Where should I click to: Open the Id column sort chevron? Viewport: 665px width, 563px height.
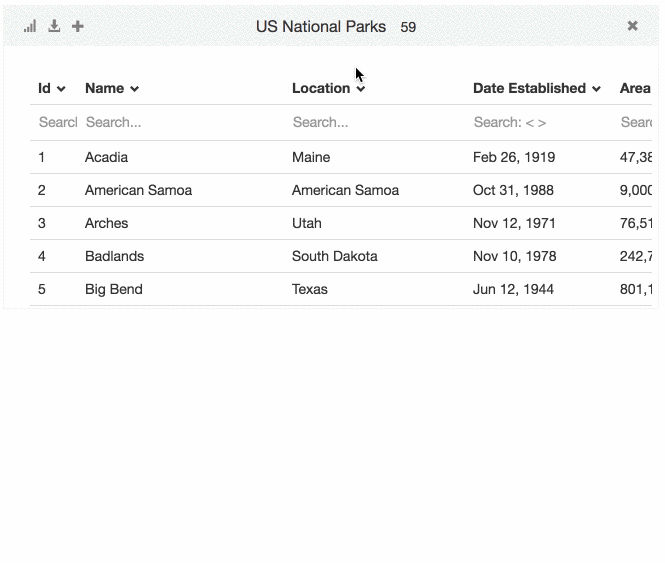coord(61,89)
